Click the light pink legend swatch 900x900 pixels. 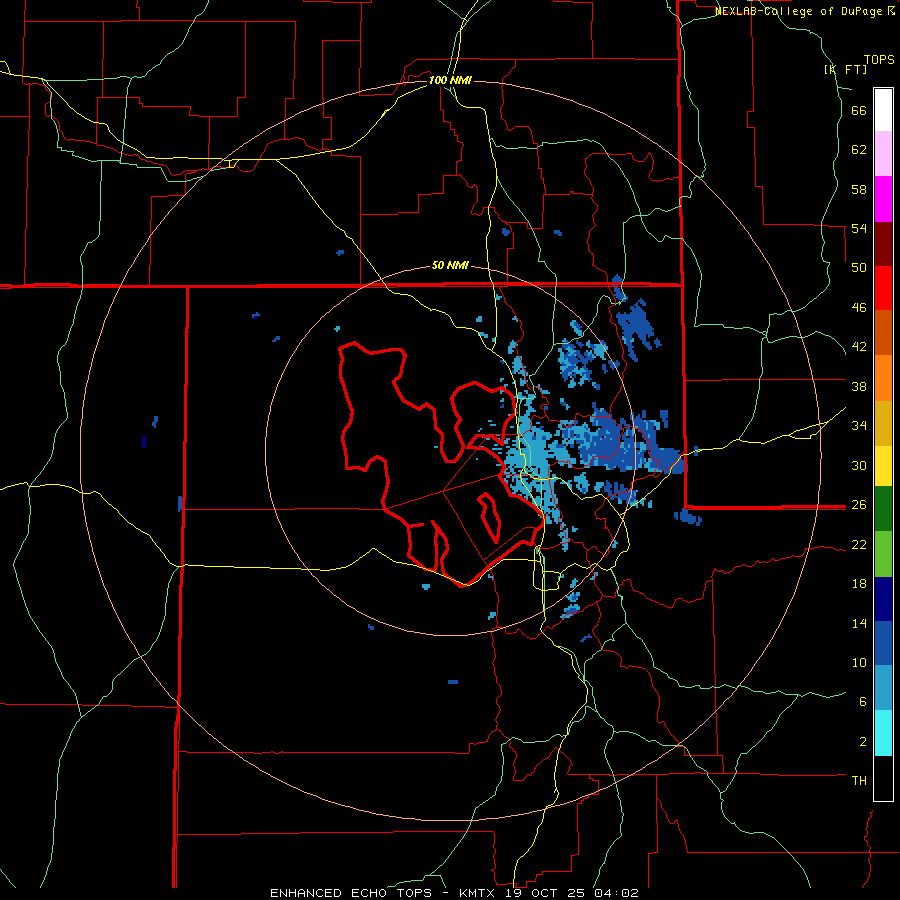883,154
